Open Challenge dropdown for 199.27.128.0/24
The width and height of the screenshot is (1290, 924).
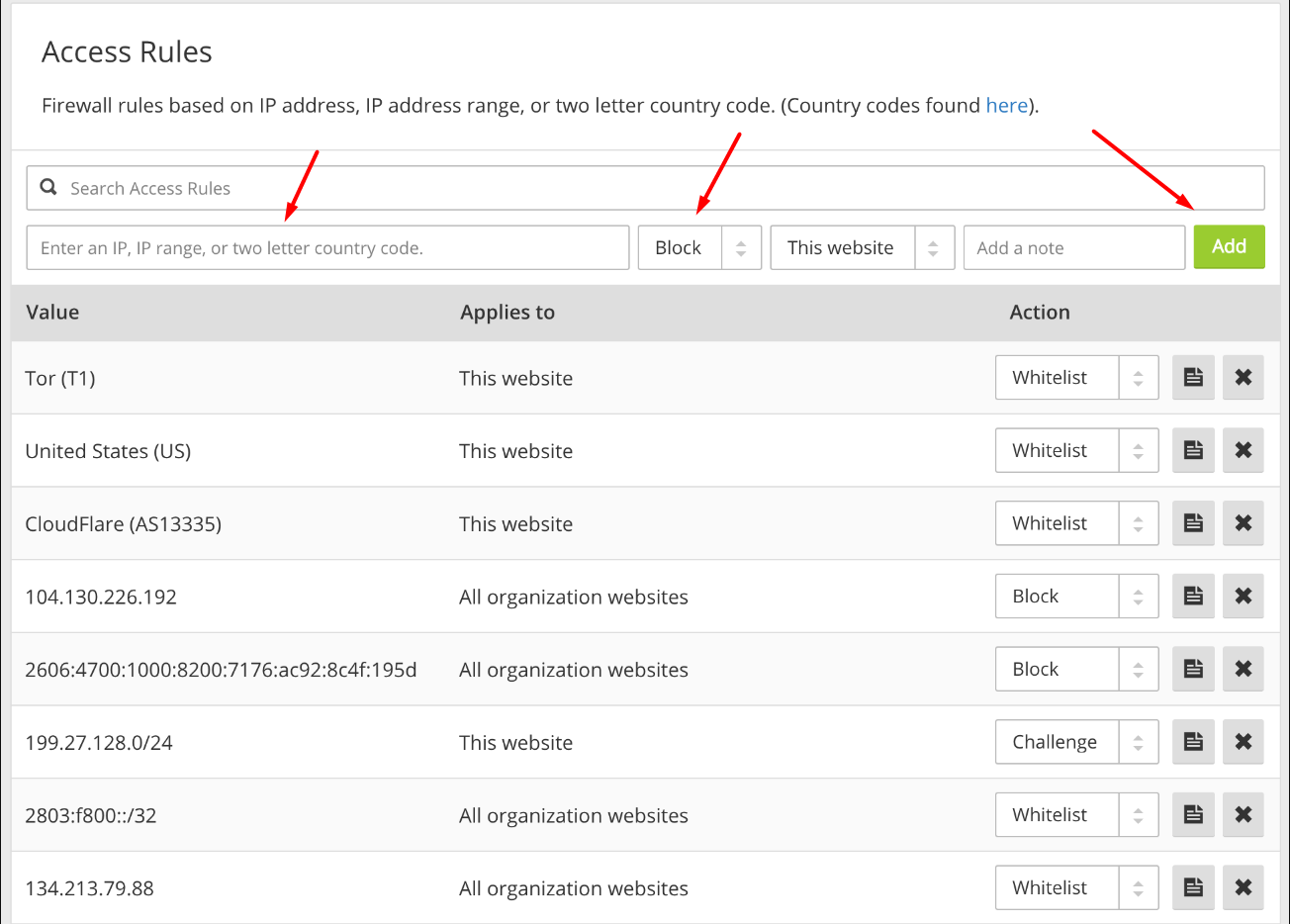point(1076,742)
